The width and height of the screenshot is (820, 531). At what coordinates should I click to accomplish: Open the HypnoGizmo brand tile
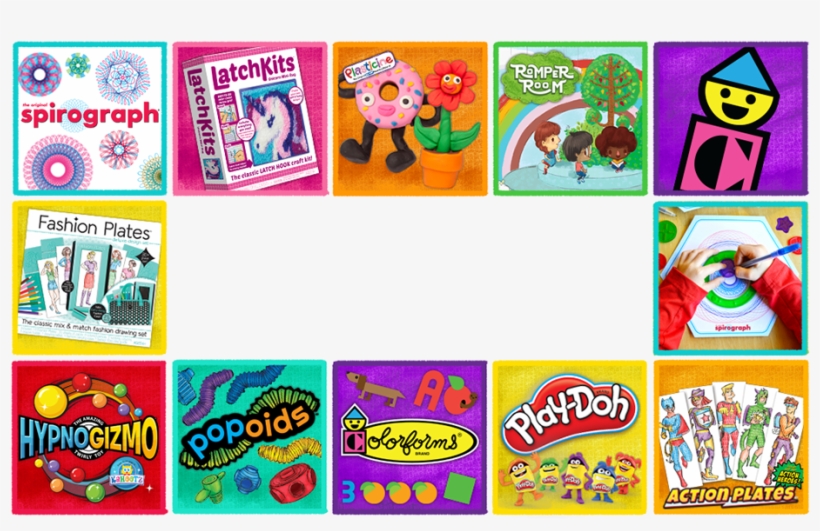click(90, 437)
